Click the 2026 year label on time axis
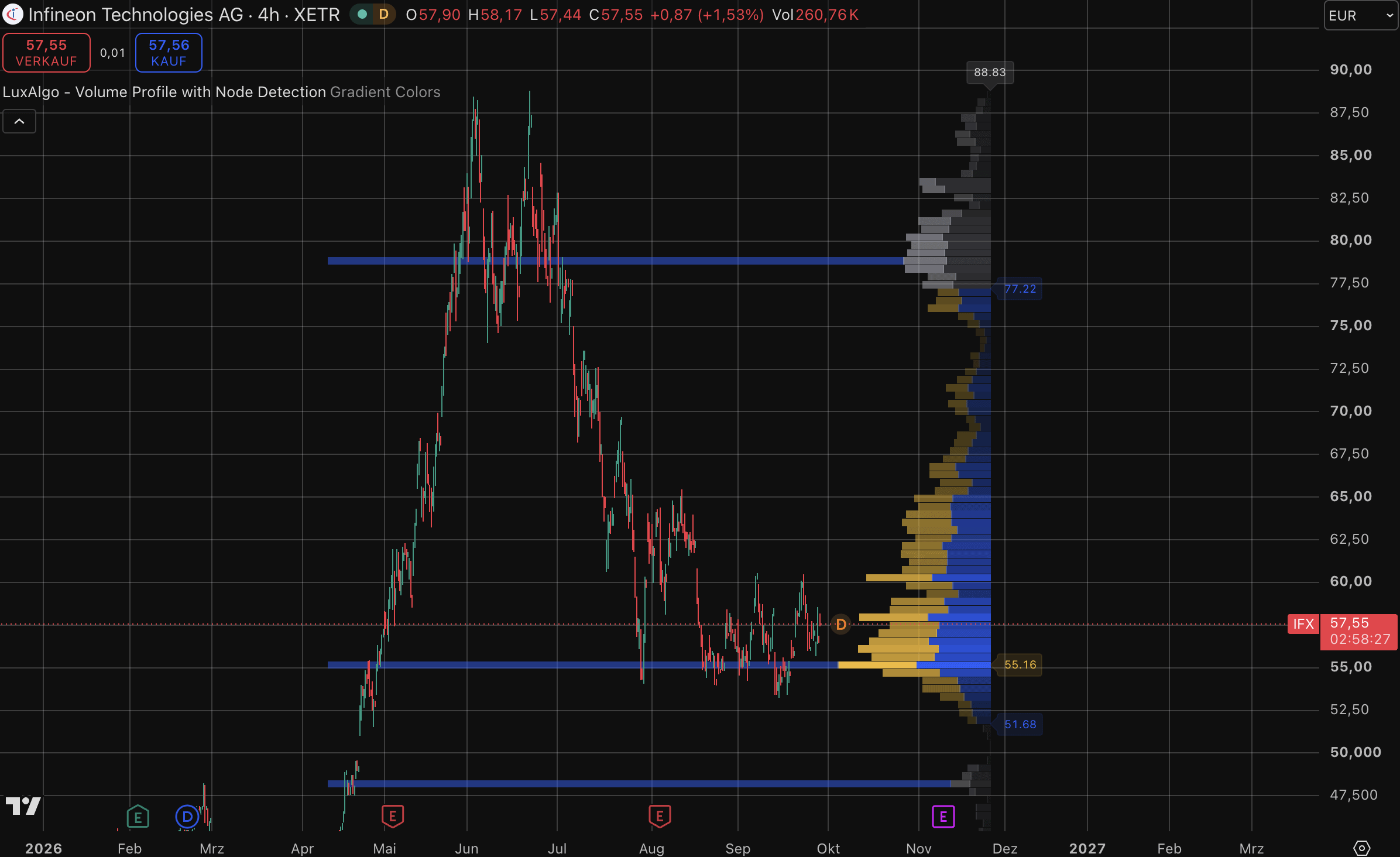This screenshot has width=1400, height=857. coord(43,849)
